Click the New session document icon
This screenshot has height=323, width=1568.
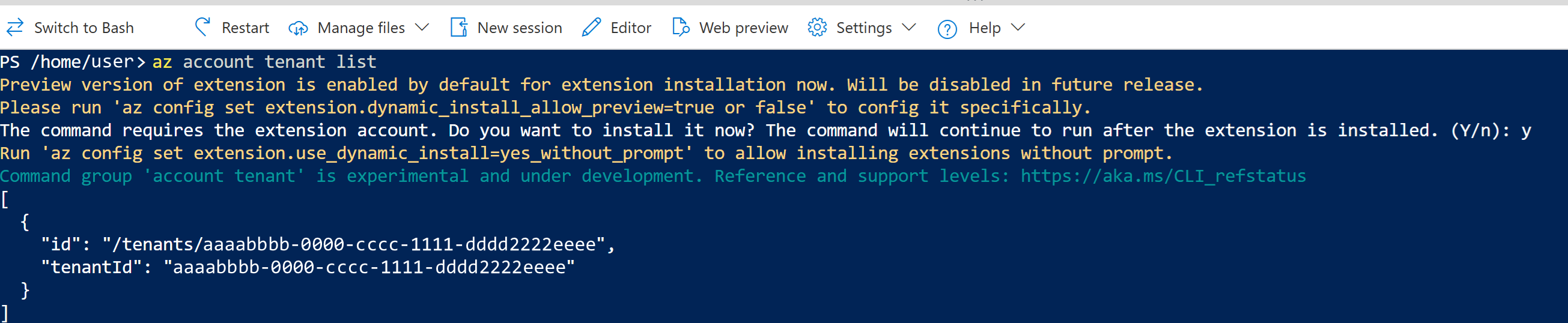pyautogui.click(x=458, y=28)
